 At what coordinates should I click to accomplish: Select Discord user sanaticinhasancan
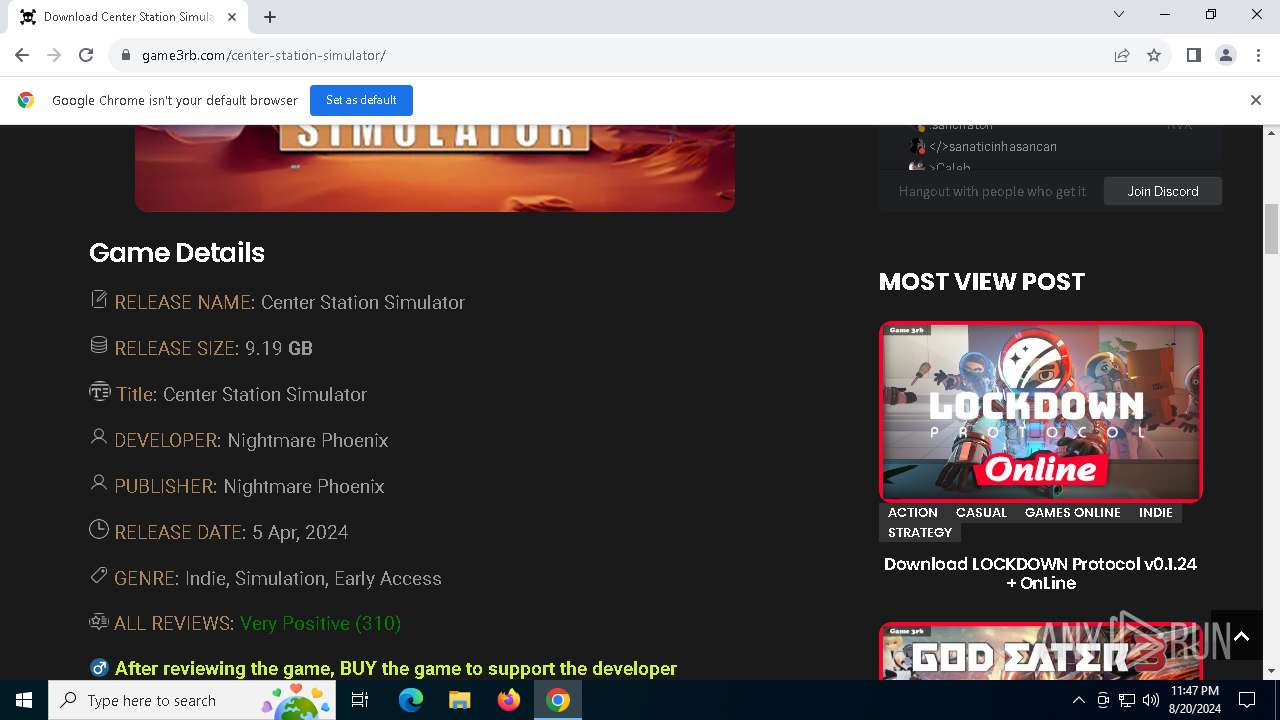[992, 146]
